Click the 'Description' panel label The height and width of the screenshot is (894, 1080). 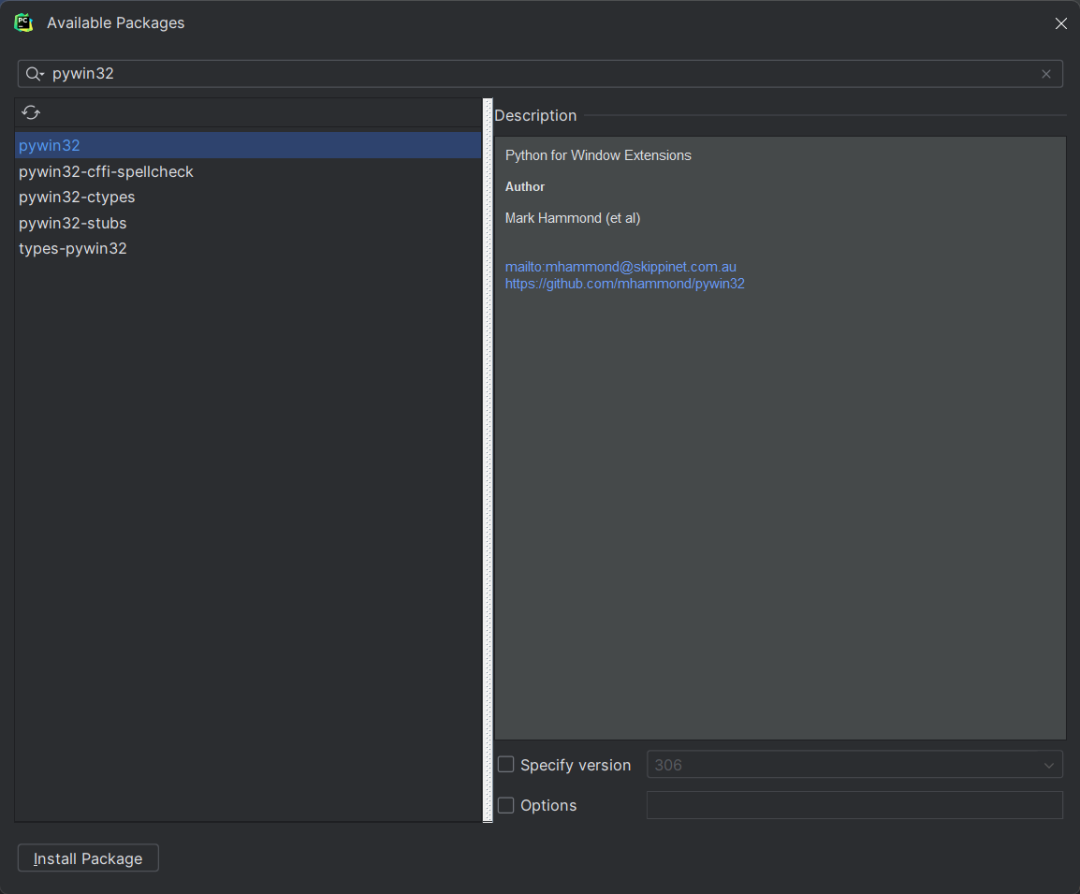(x=535, y=116)
